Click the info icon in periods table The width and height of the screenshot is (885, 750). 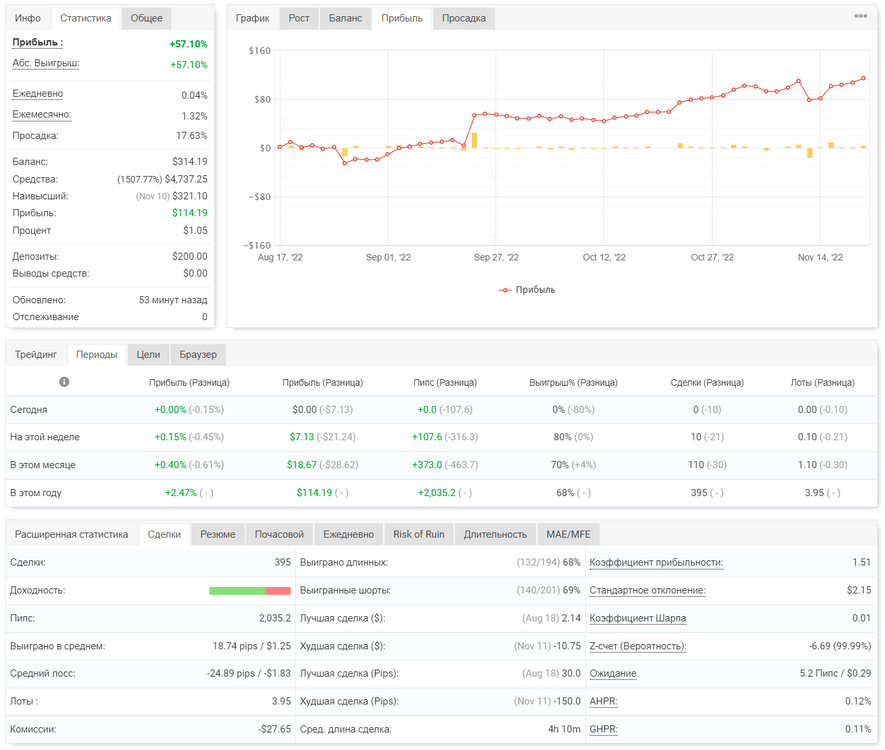click(x=64, y=382)
